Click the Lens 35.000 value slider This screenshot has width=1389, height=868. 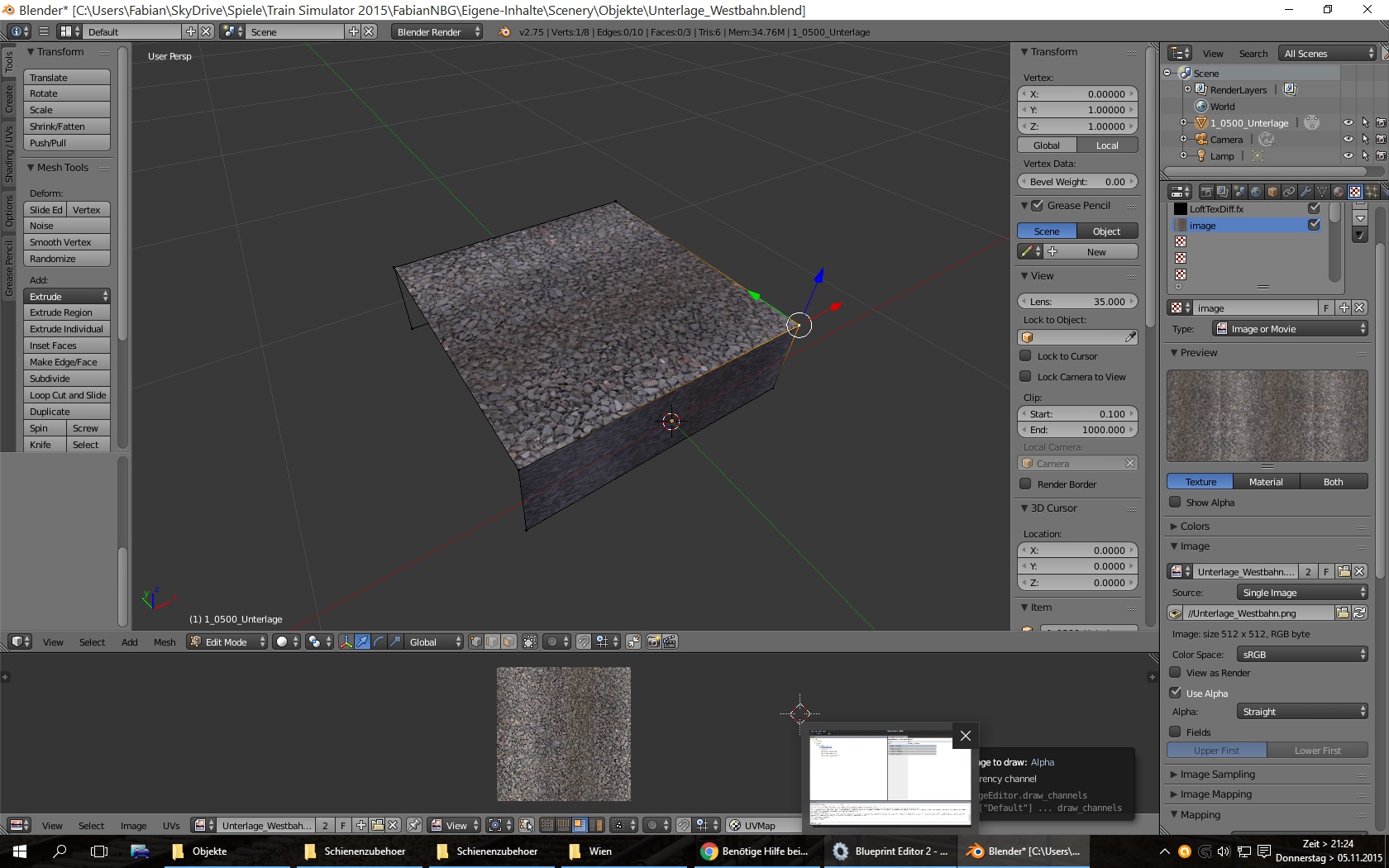point(1077,302)
